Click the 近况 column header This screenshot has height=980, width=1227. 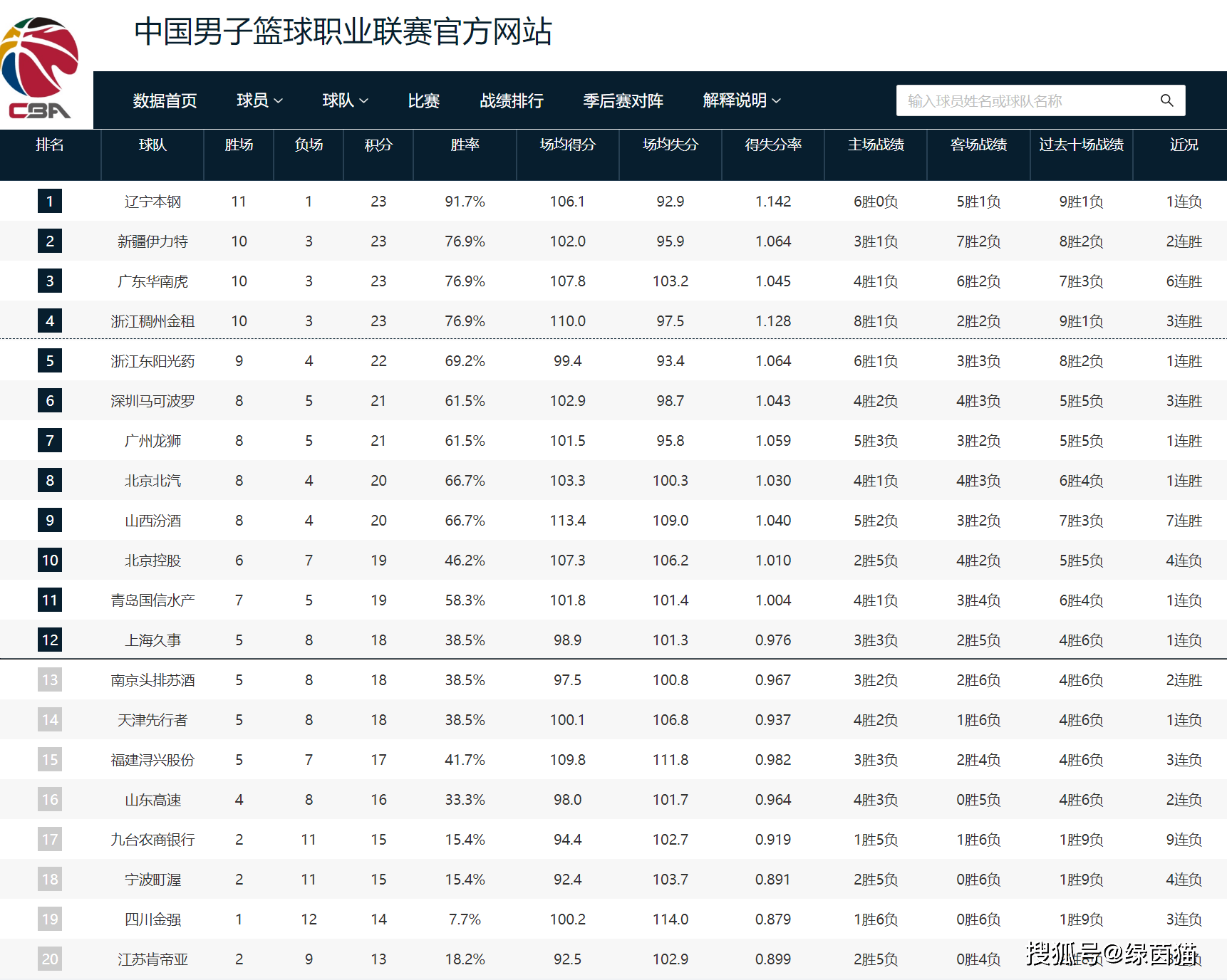coord(1184,145)
